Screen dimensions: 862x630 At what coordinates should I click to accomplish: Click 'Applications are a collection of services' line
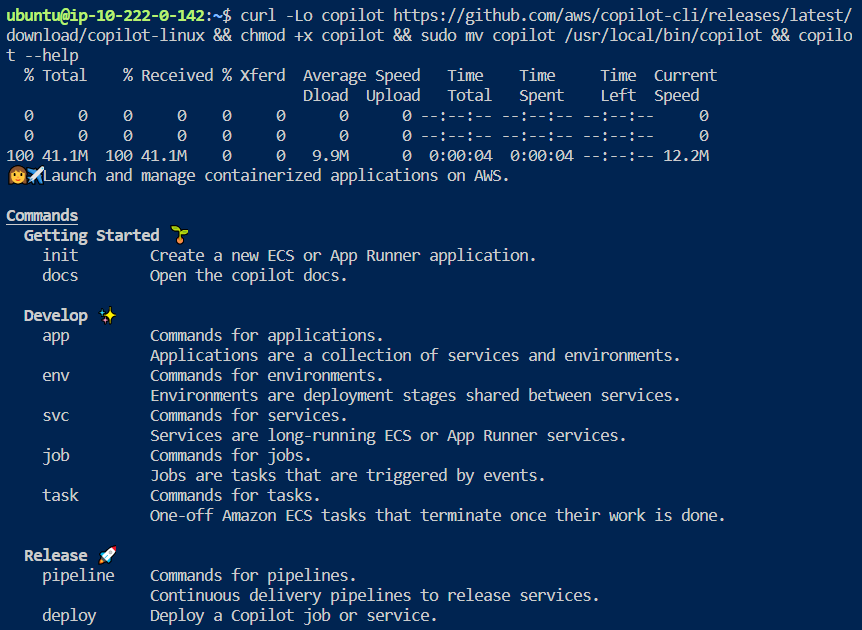pos(416,356)
